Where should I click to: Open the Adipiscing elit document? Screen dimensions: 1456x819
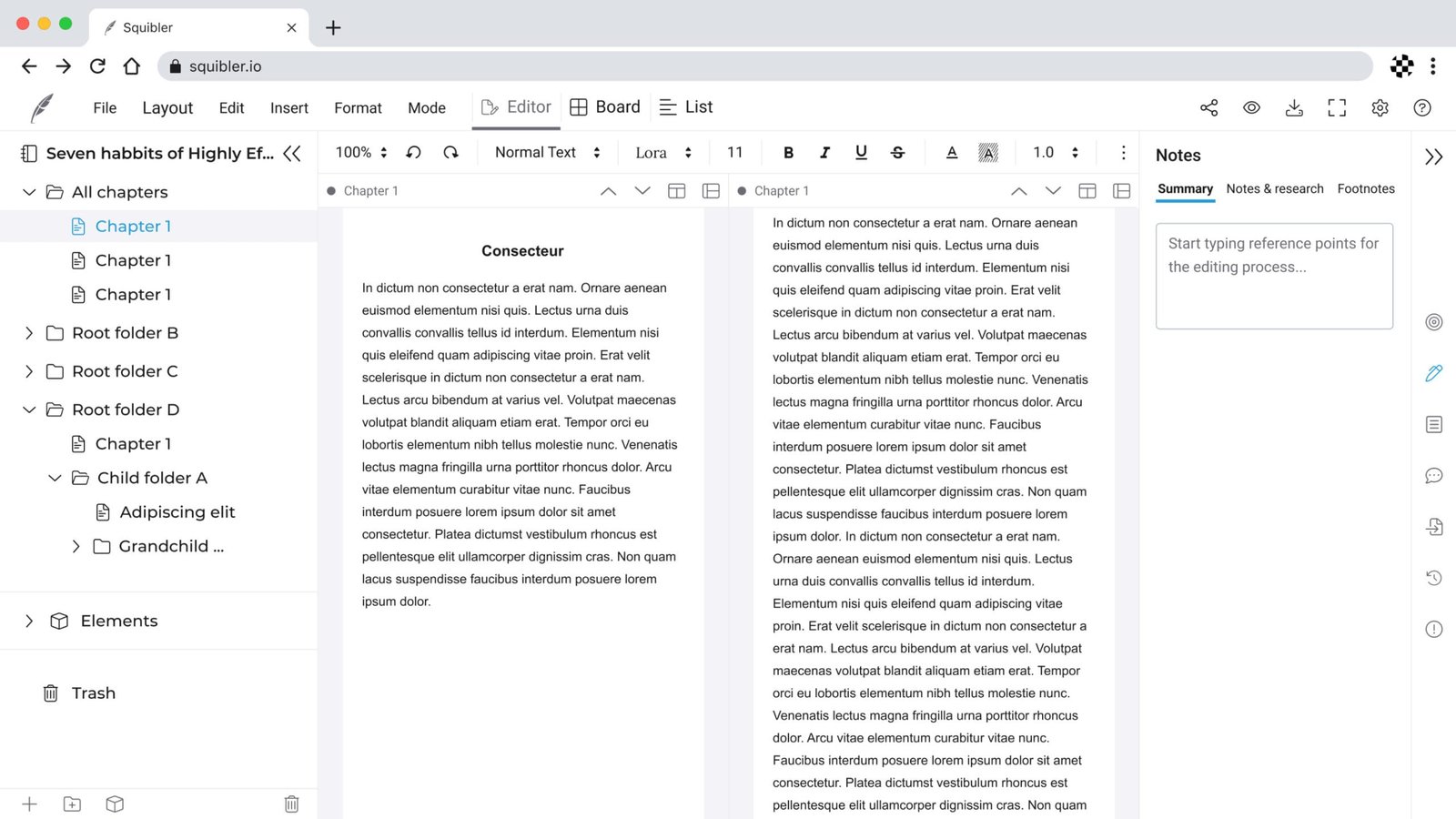coord(165,512)
